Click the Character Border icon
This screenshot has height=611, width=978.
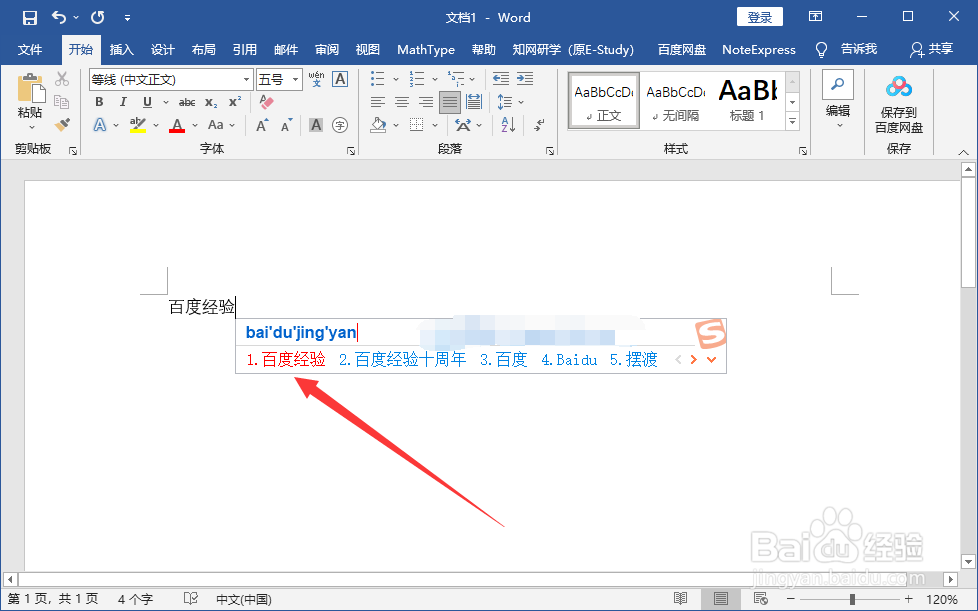(340, 79)
